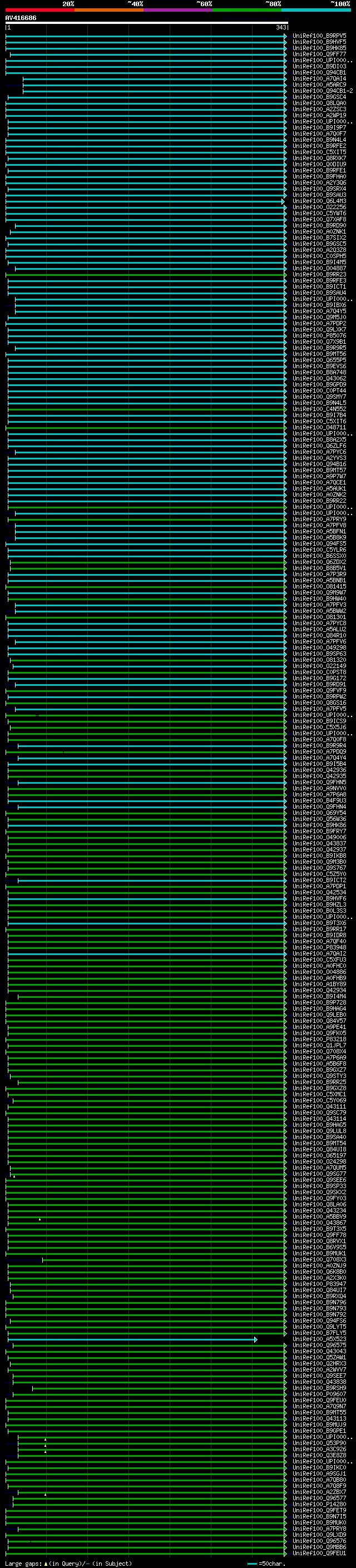Click hit label UniRef100_O24298
The image size is (356, 1568).
point(319,1162)
